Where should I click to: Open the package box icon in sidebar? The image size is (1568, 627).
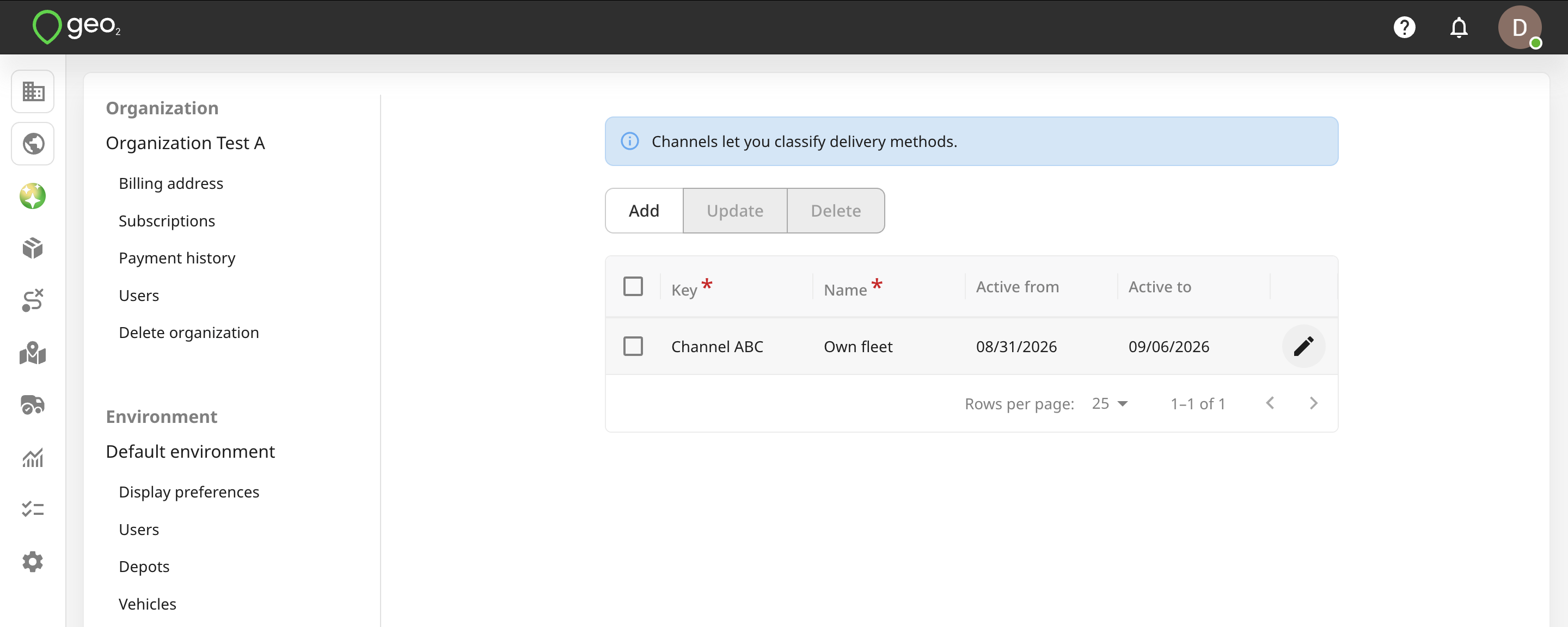tap(33, 248)
